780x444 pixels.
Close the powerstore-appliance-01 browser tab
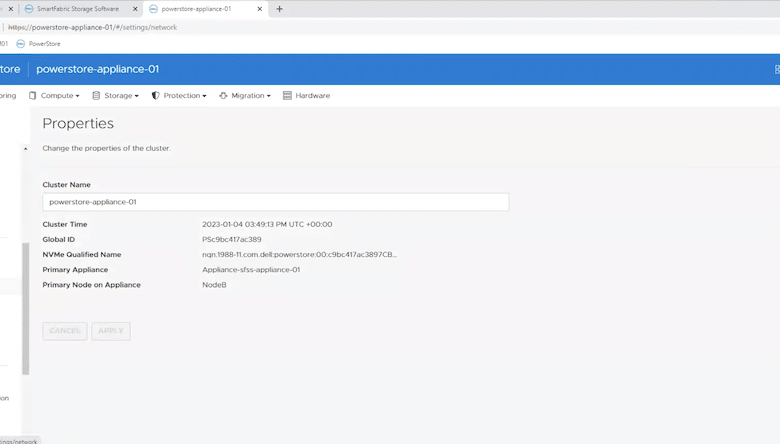pos(259,9)
